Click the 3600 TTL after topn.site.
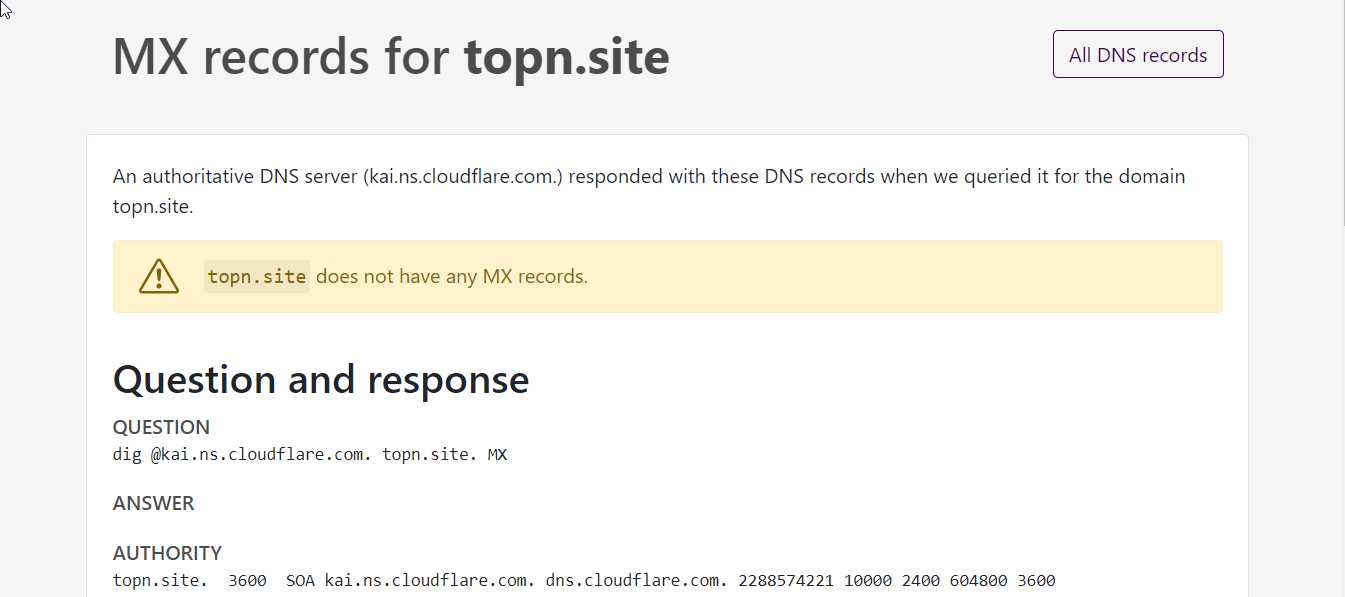1345x597 pixels. tap(247, 580)
